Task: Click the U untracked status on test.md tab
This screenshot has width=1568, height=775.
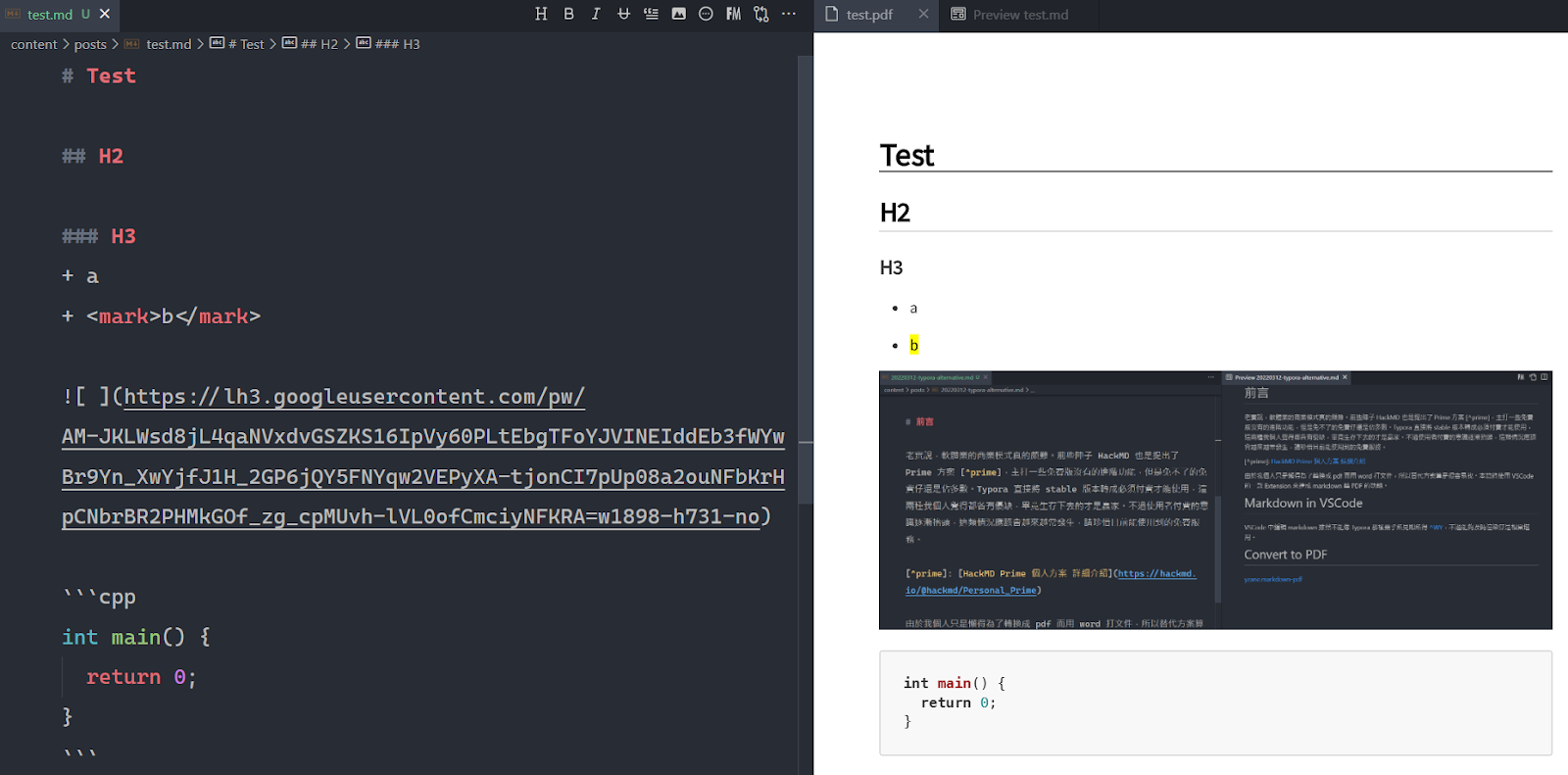Action: point(85,14)
